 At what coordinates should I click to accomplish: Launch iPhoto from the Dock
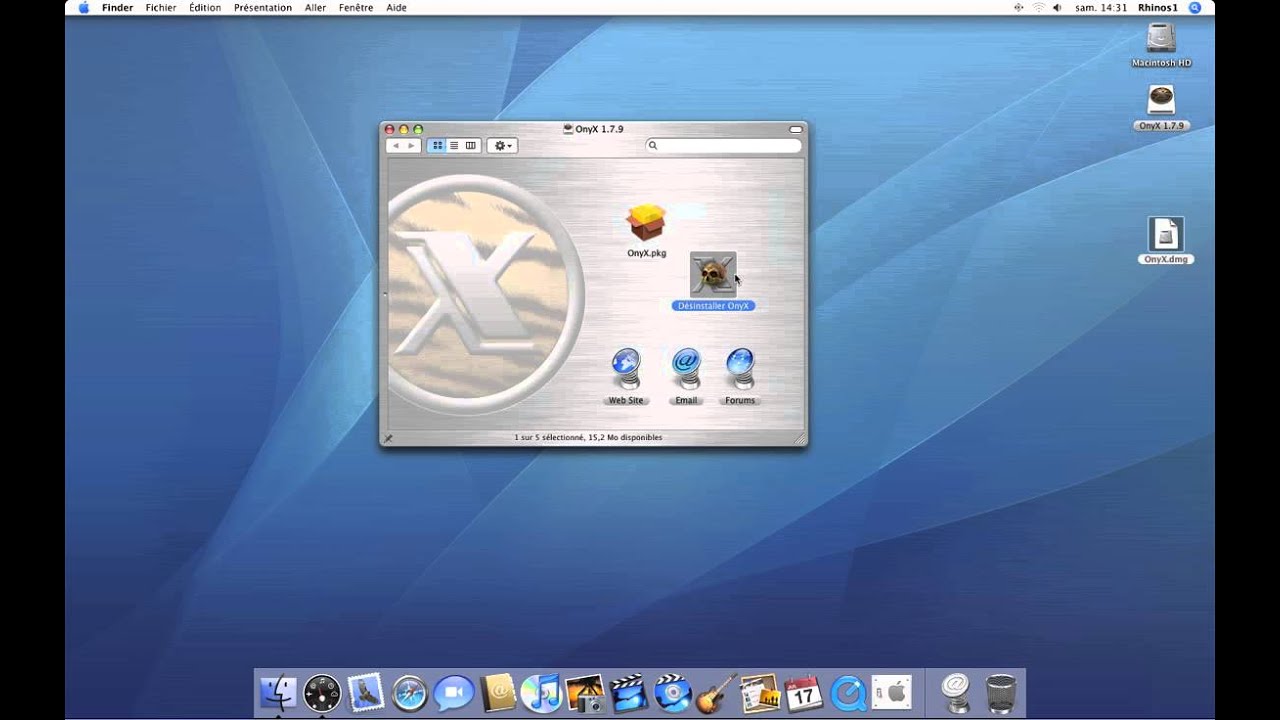(x=585, y=692)
